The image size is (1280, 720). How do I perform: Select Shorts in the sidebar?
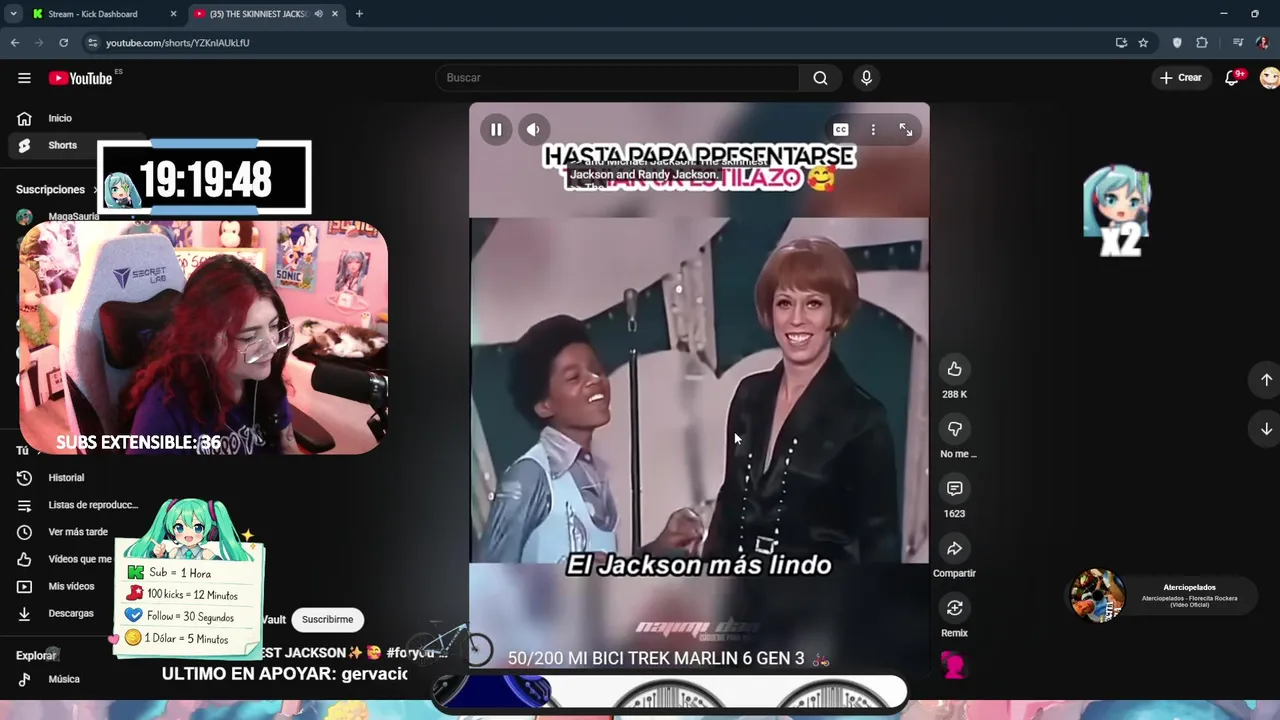62,145
